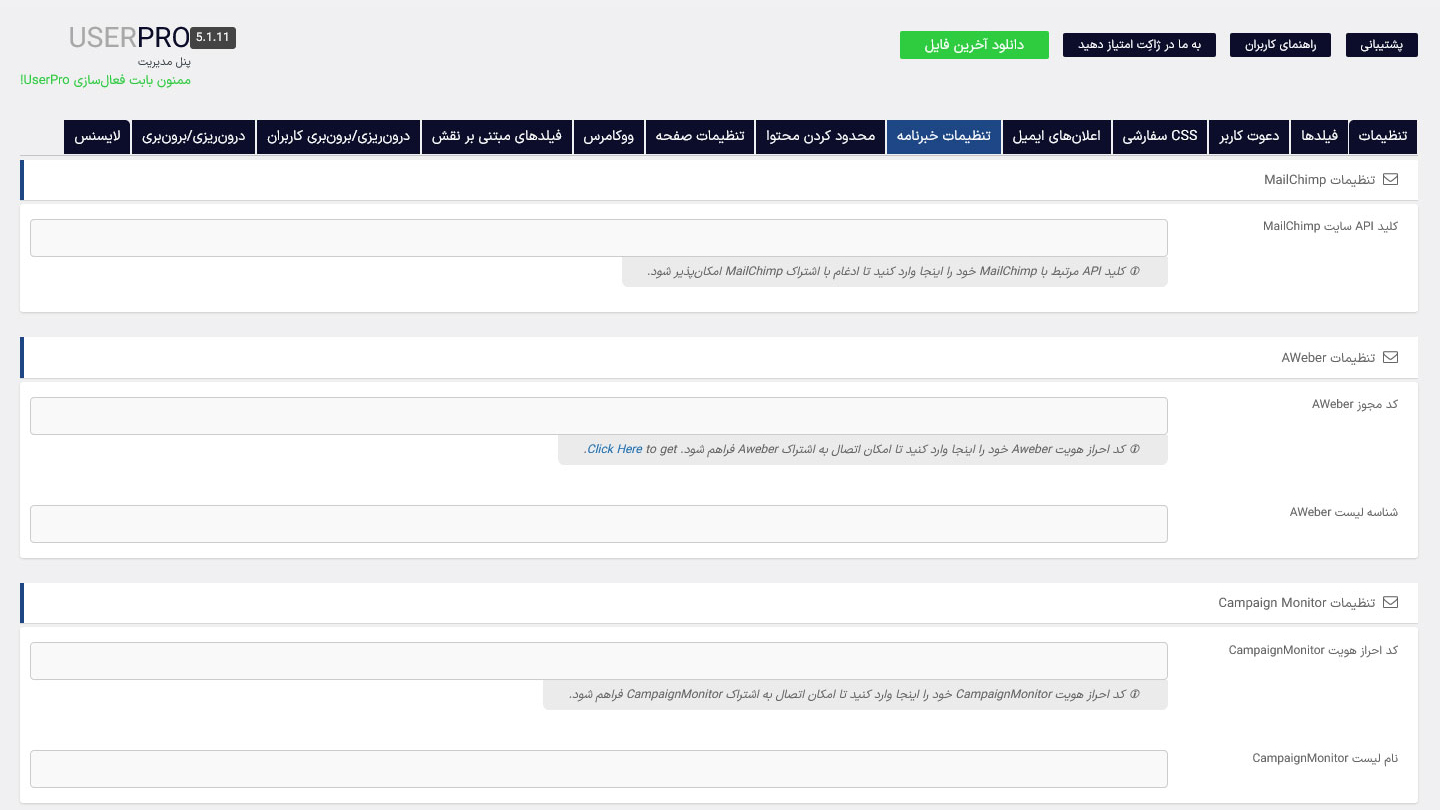Click the UserPro logo
This screenshot has width=1440, height=810.
click(129, 38)
